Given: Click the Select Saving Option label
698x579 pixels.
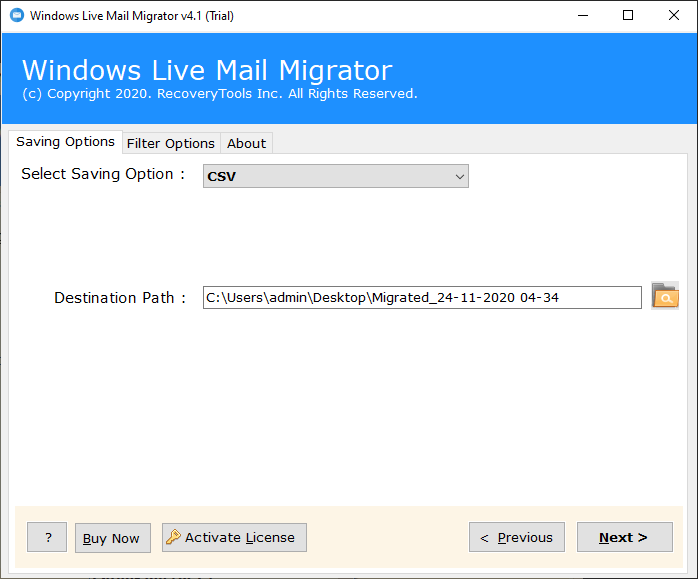Looking at the screenshot, I should (x=103, y=174).
